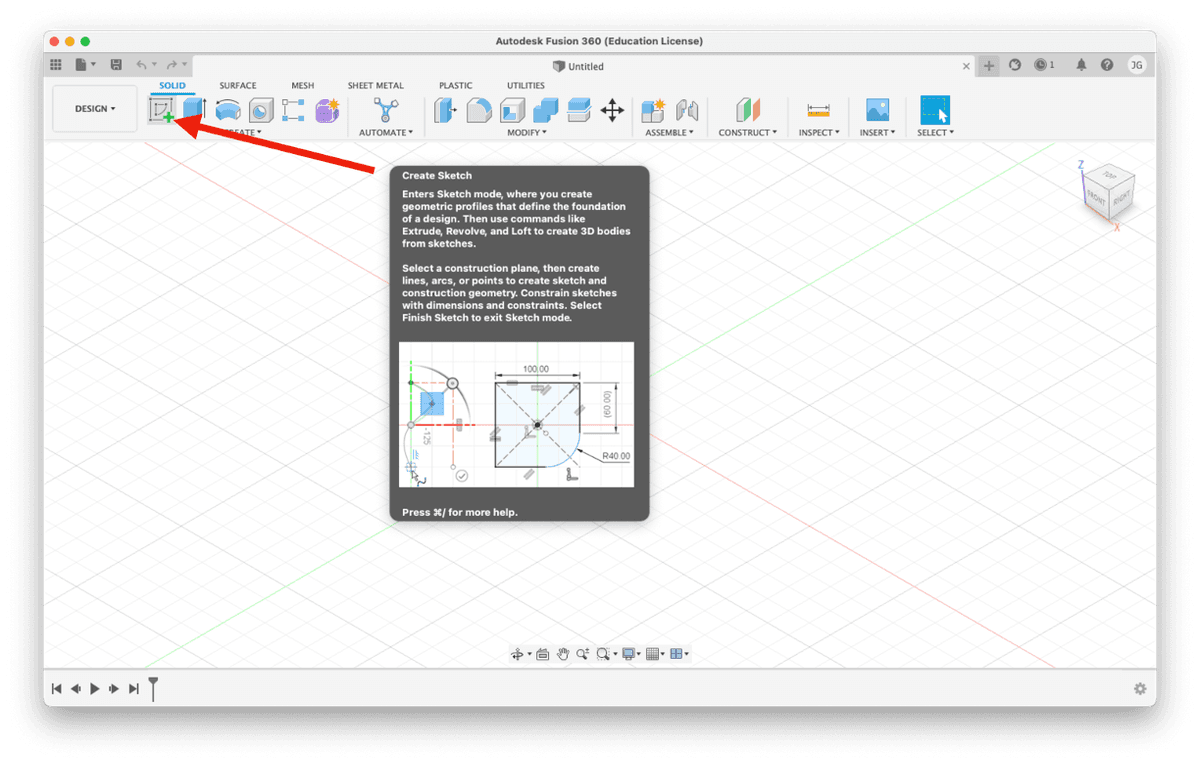Viewport: 1200px width, 765px height.
Task: Expand the SELECT panel dropdown
Action: (936, 132)
